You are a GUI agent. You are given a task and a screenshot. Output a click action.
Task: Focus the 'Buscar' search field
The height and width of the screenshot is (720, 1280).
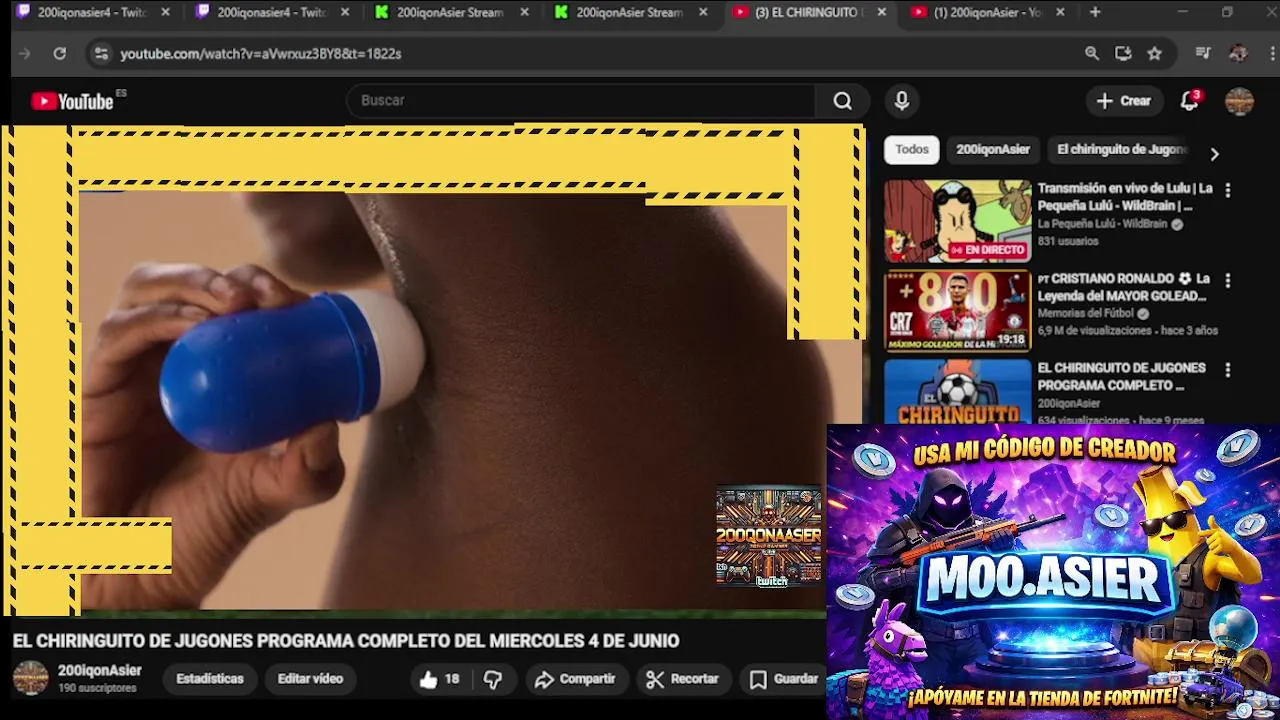pos(580,101)
